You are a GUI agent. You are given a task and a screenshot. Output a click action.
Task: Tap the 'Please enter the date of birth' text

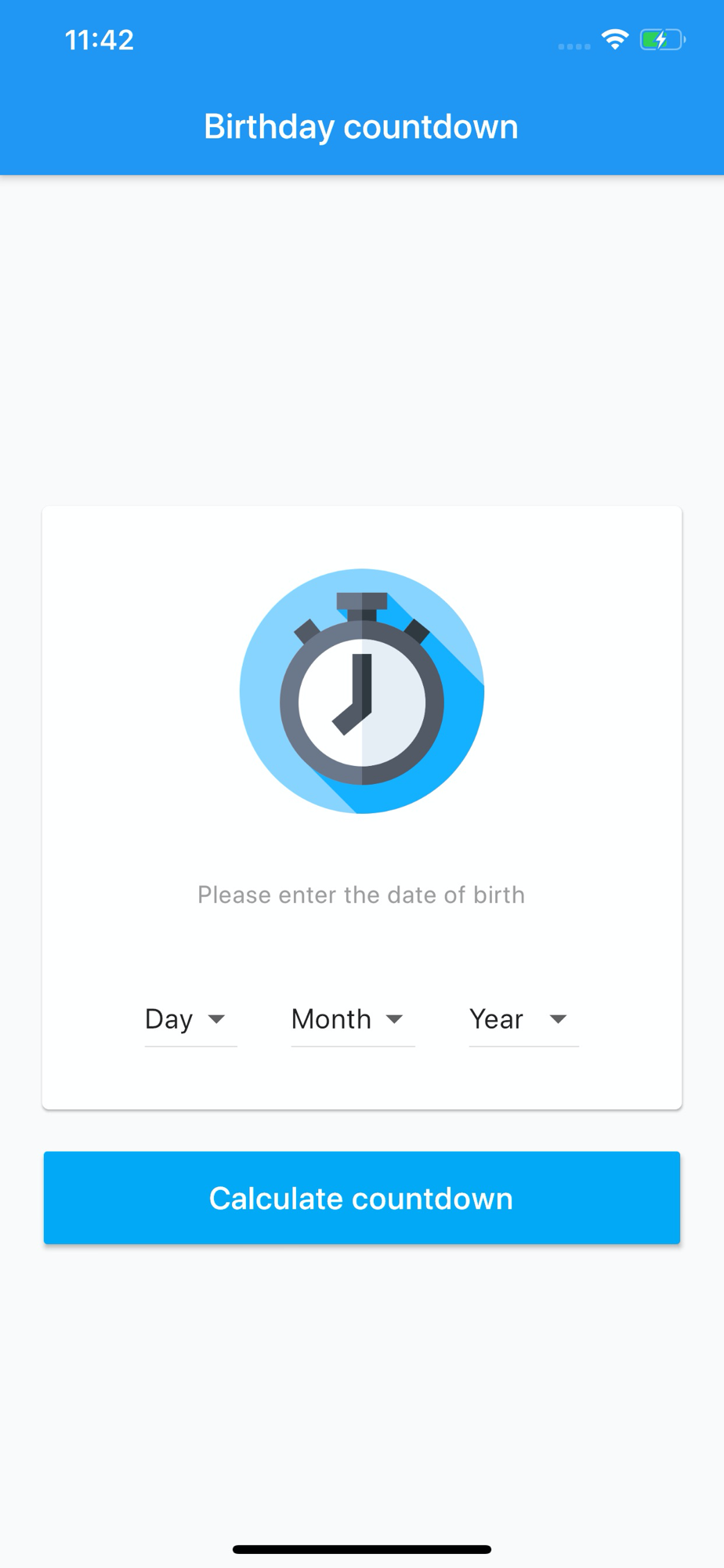pos(361,895)
